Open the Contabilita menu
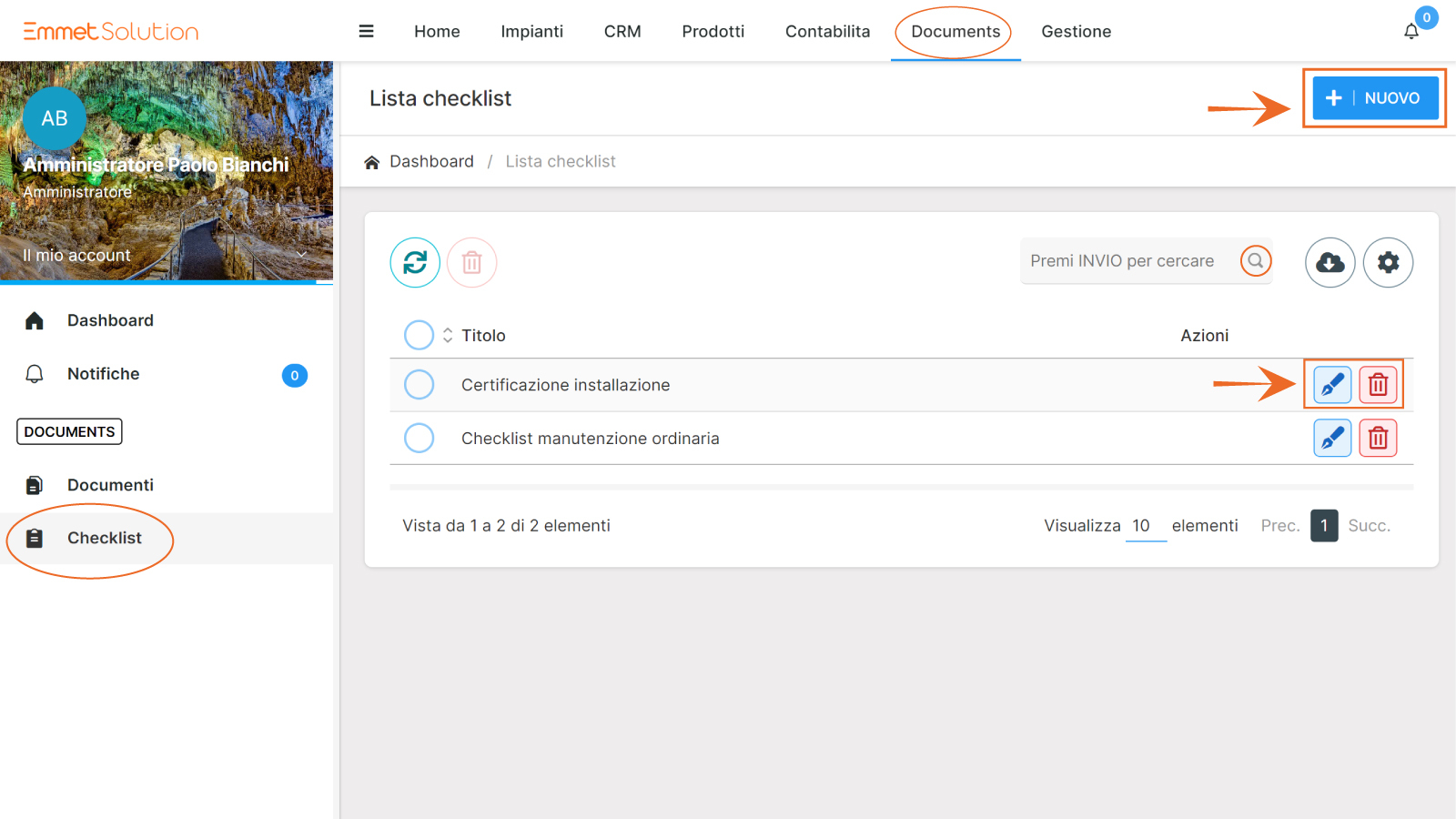The image size is (1456, 819). point(827,31)
